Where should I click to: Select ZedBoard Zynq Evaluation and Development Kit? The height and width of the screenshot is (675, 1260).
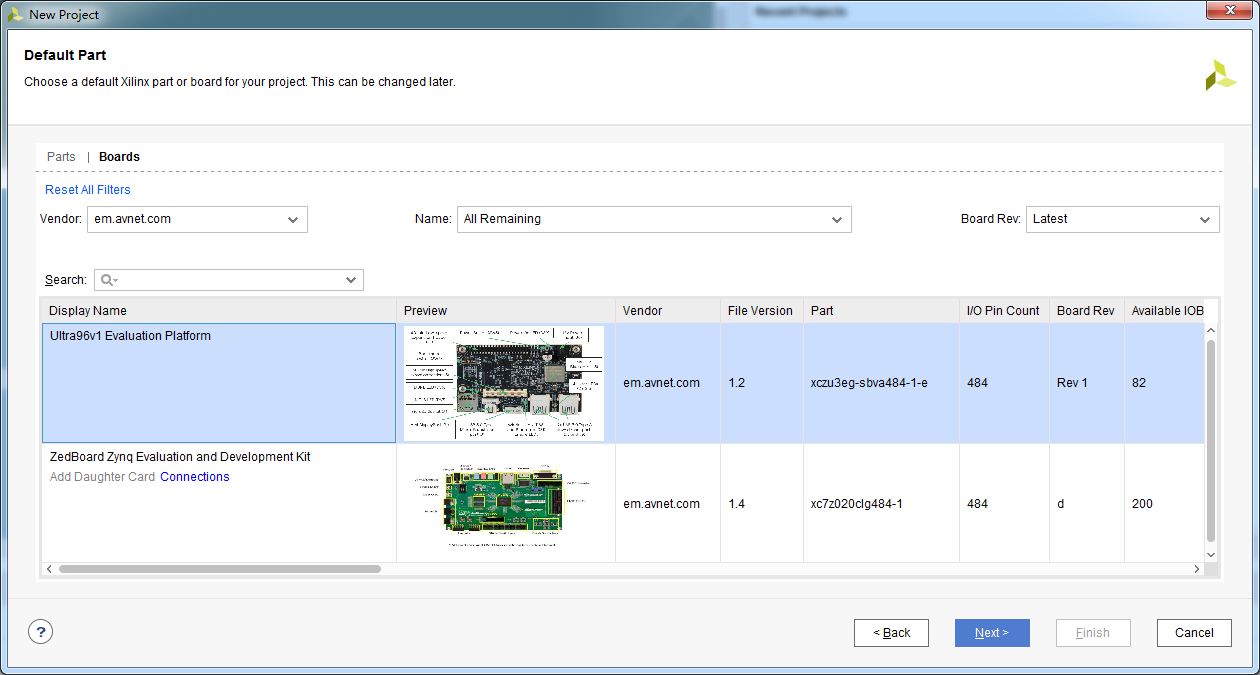pos(180,457)
